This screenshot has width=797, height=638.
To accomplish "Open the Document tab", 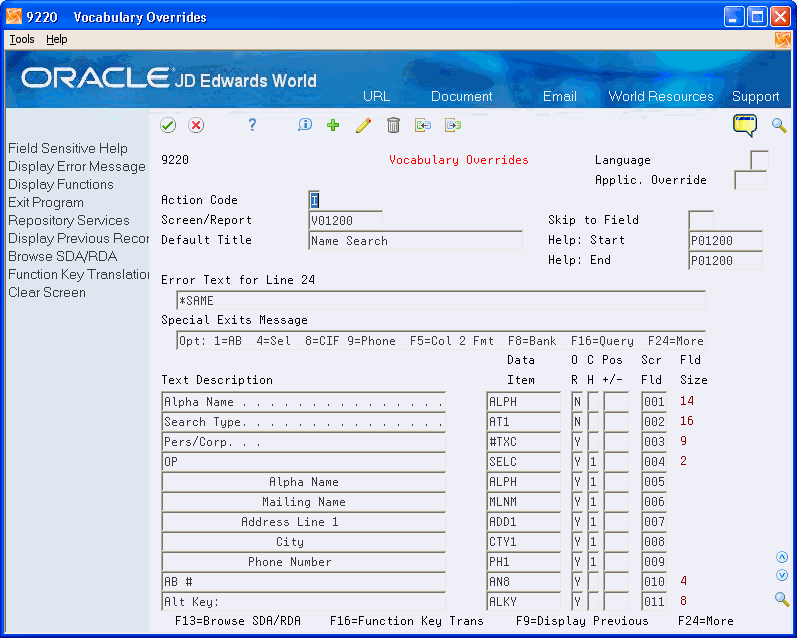I will [x=462, y=96].
